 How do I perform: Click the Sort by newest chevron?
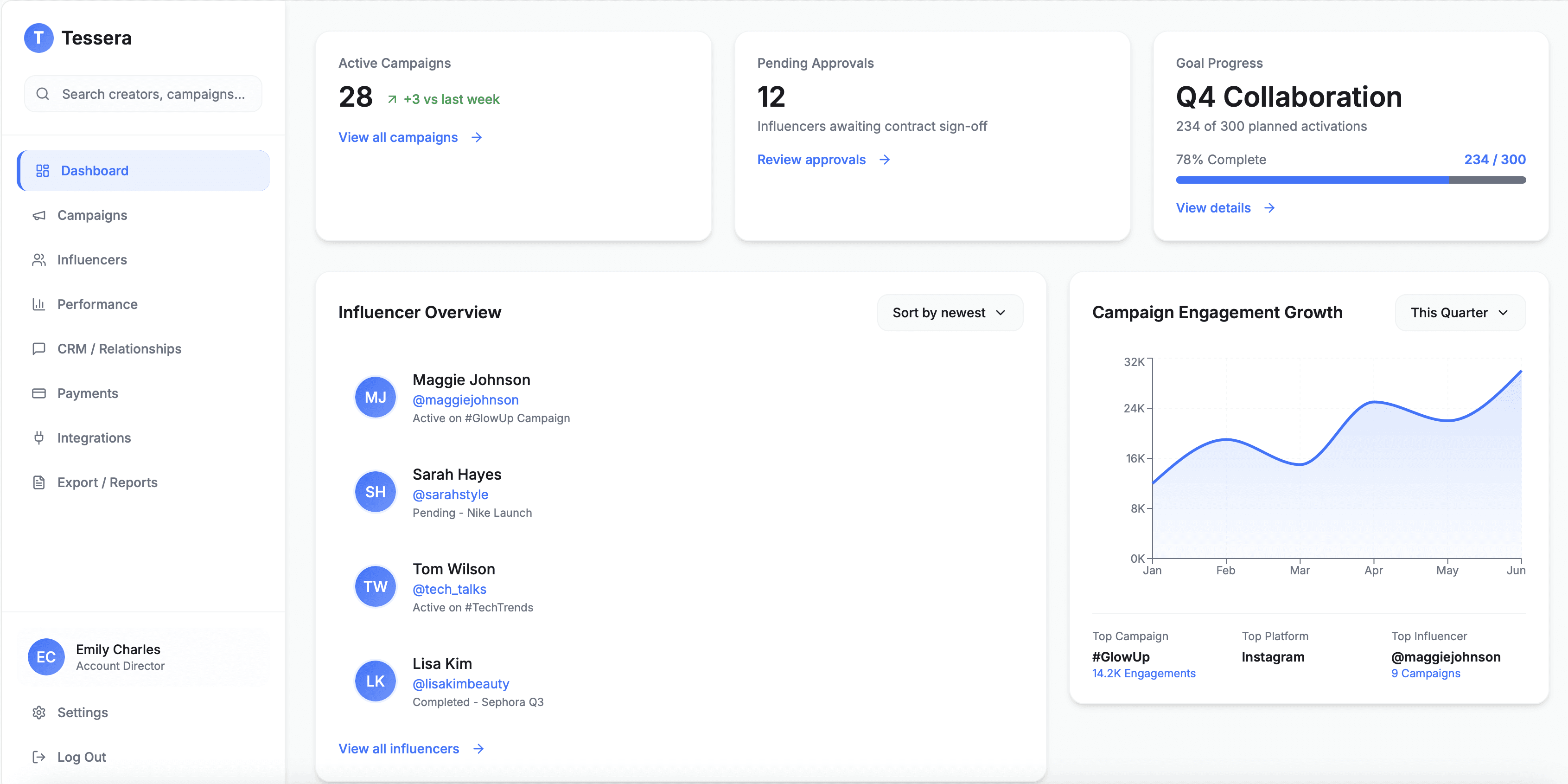(1001, 313)
